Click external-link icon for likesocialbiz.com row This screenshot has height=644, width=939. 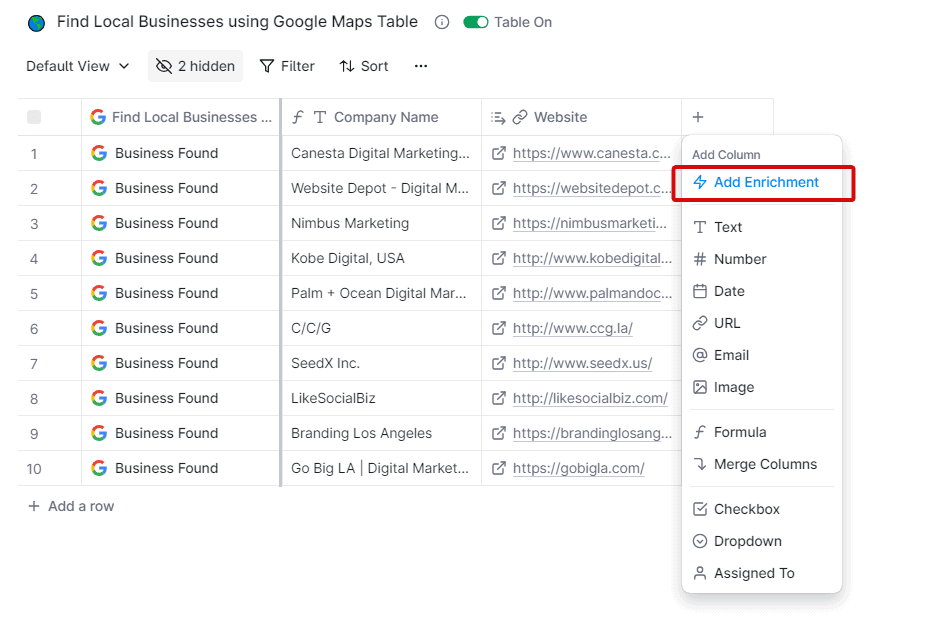[498, 398]
